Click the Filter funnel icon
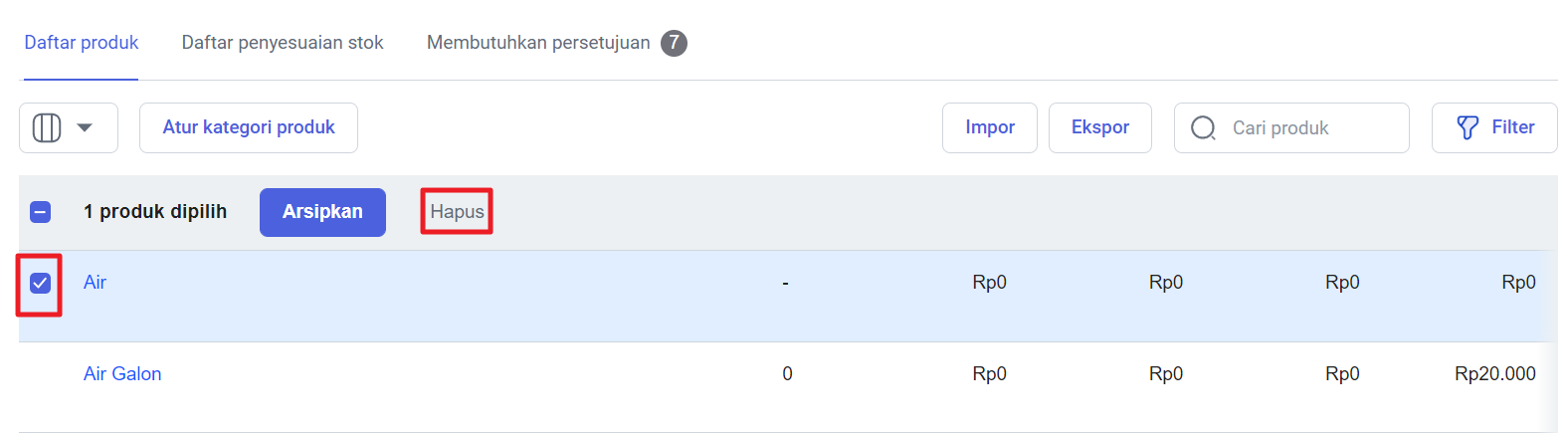1568x433 pixels. [1468, 127]
